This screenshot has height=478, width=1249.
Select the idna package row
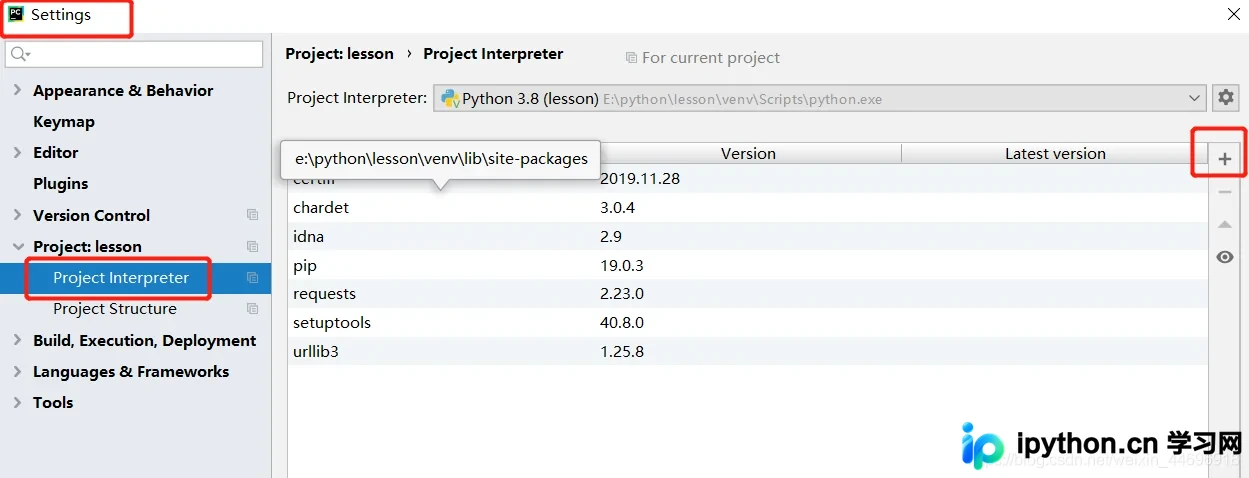point(748,237)
